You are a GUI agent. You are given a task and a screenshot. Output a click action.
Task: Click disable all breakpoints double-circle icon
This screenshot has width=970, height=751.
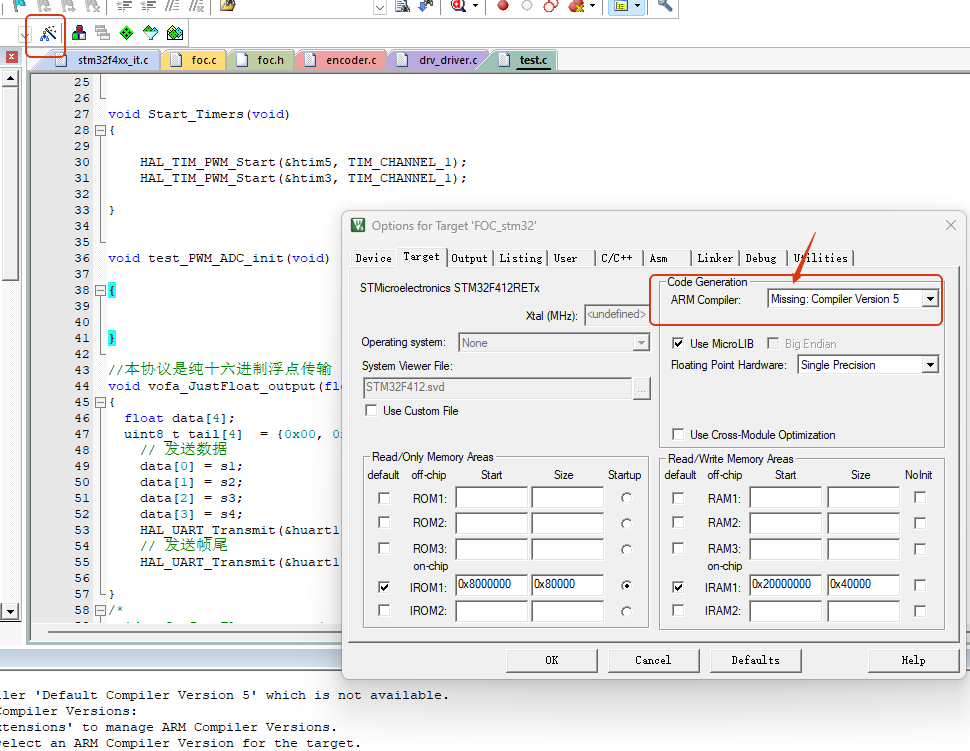click(x=550, y=6)
